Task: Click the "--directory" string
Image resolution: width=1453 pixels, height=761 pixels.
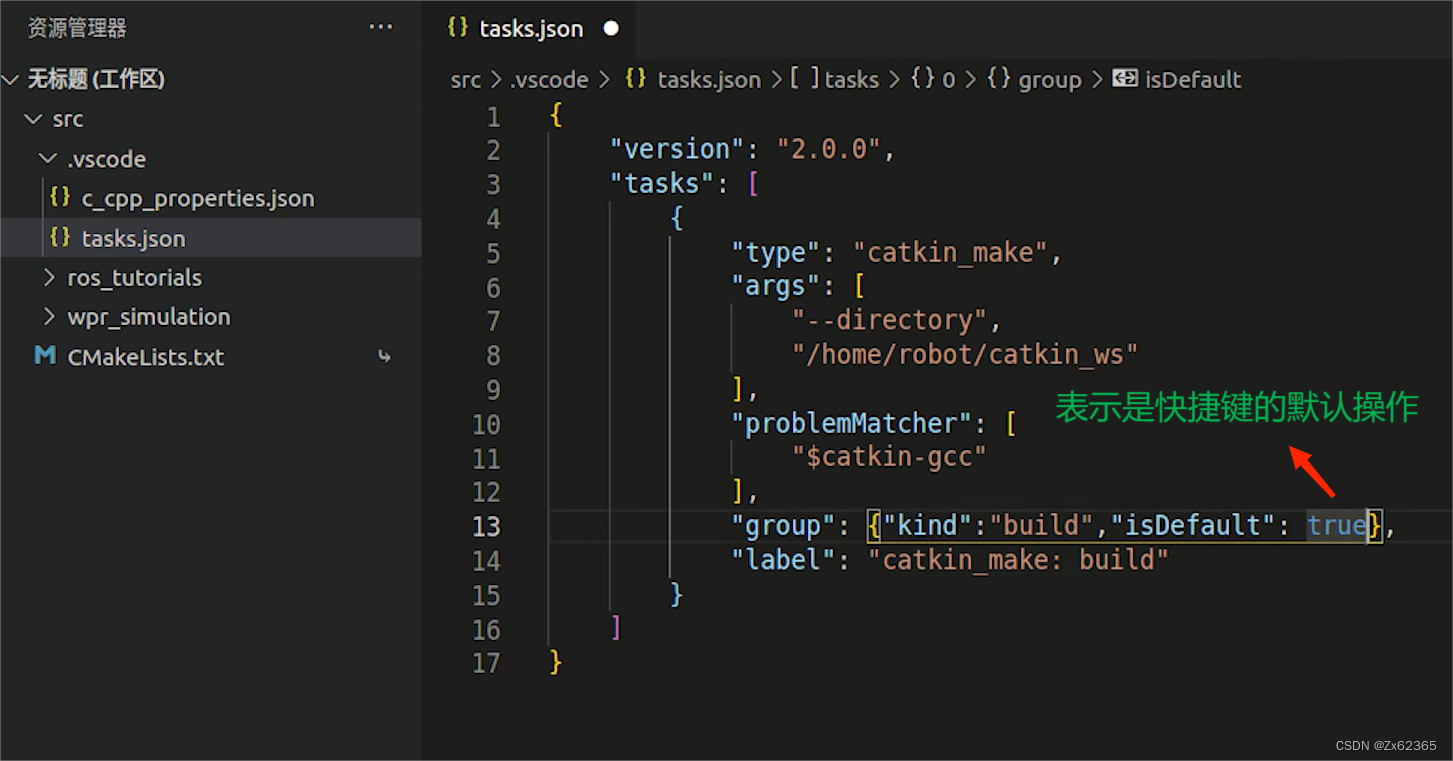Action: tap(889, 321)
